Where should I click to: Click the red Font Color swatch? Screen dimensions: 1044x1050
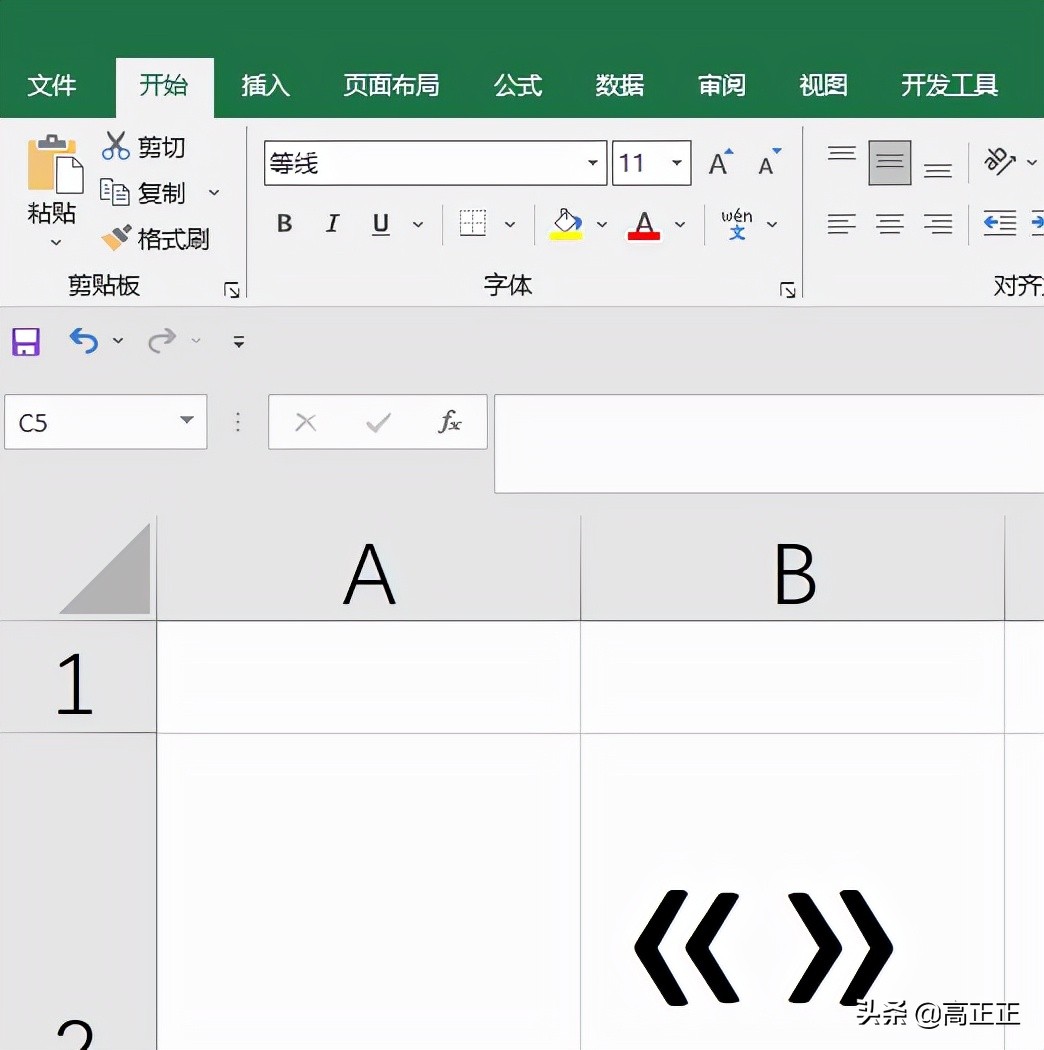[x=644, y=224]
